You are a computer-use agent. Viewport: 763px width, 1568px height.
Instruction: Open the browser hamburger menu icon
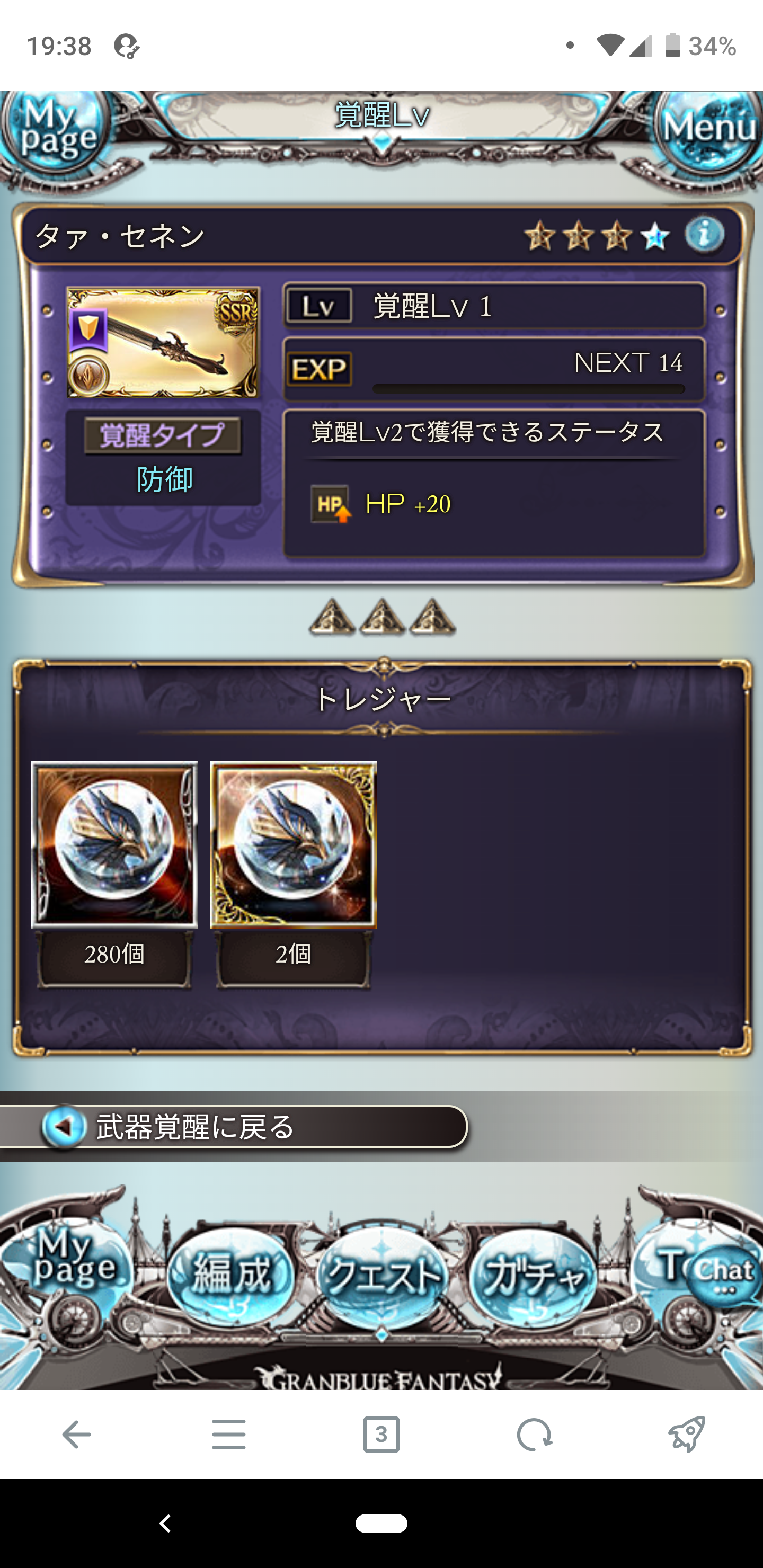coord(229,1435)
